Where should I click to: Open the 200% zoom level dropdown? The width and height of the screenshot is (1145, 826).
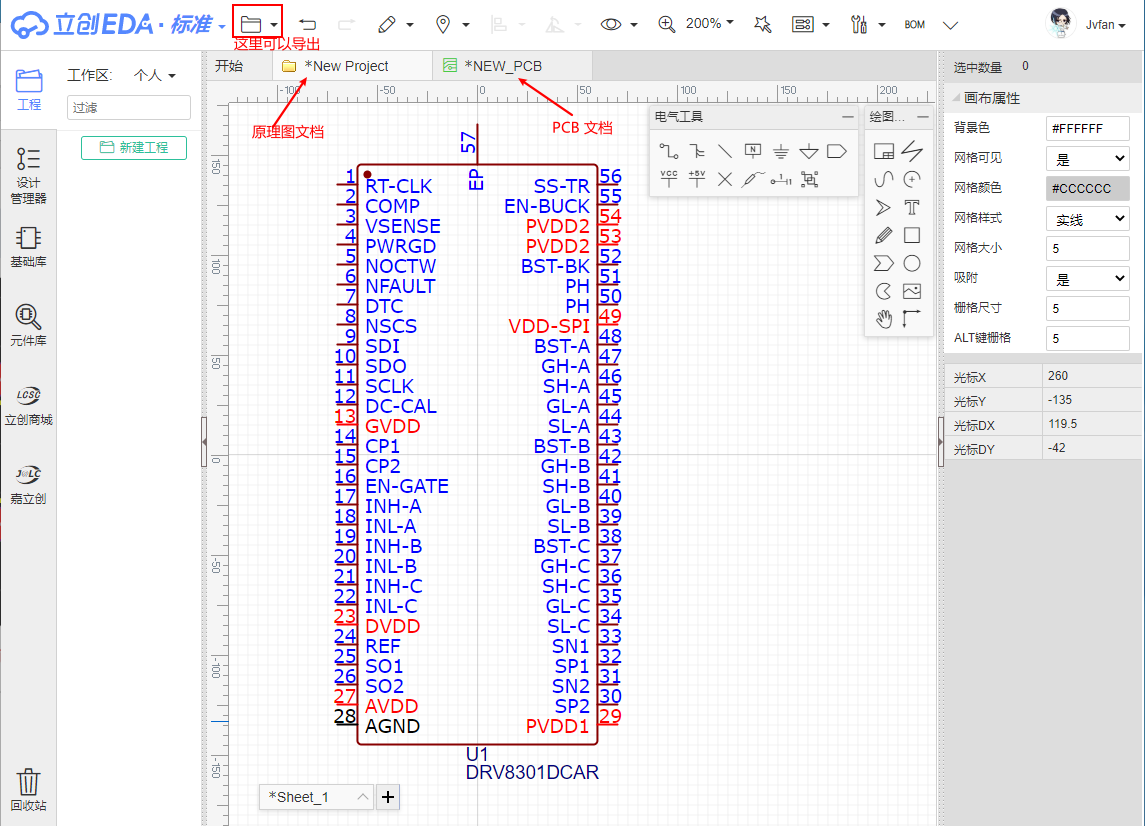tap(709, 23)
